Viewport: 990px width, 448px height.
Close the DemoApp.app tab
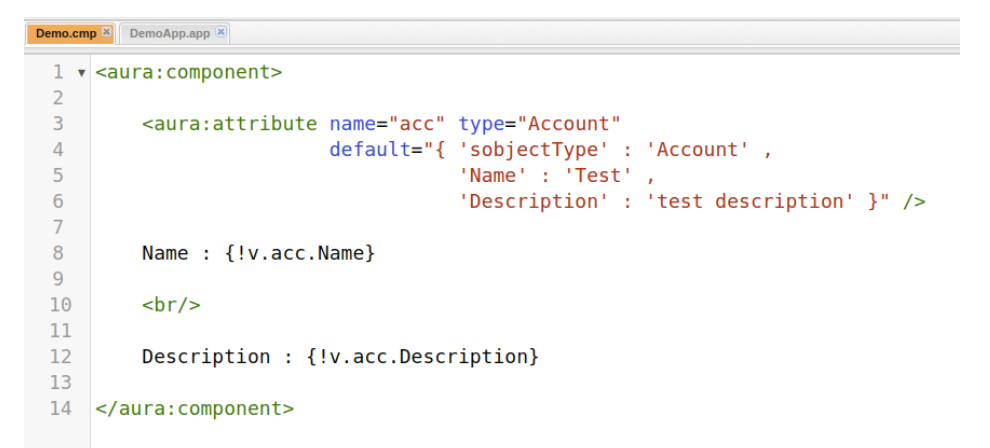(x=220, y=33)
